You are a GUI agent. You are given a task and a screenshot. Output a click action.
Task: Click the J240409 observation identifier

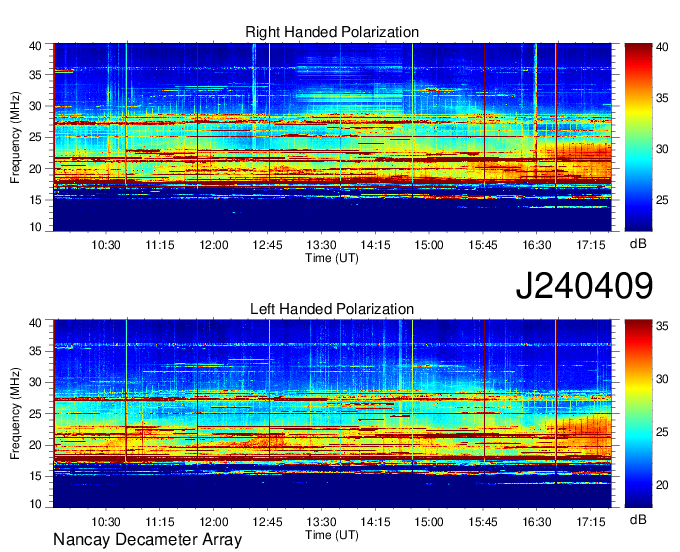coord(584,286)
